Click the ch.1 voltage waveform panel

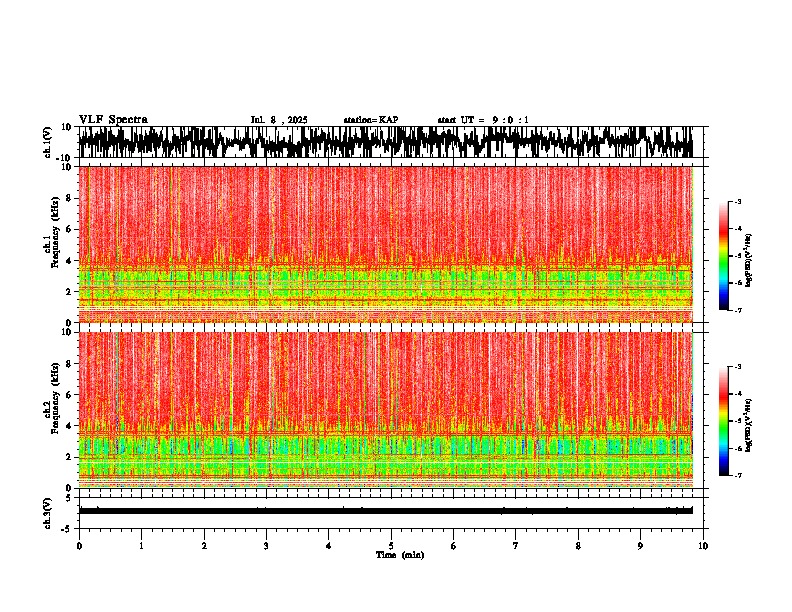(390, 142)
